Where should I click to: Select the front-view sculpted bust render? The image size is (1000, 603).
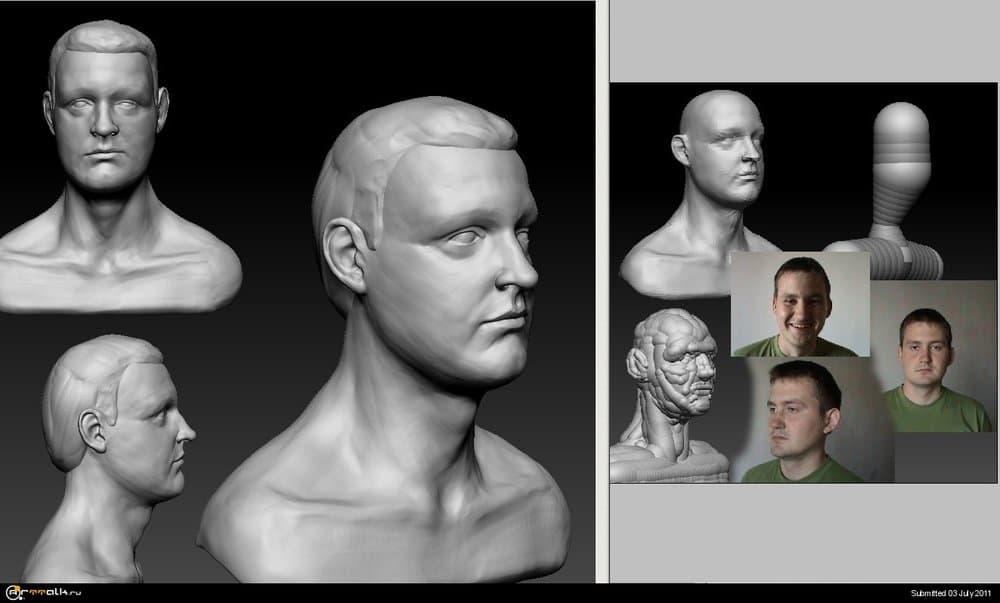[x=110, y=170]
